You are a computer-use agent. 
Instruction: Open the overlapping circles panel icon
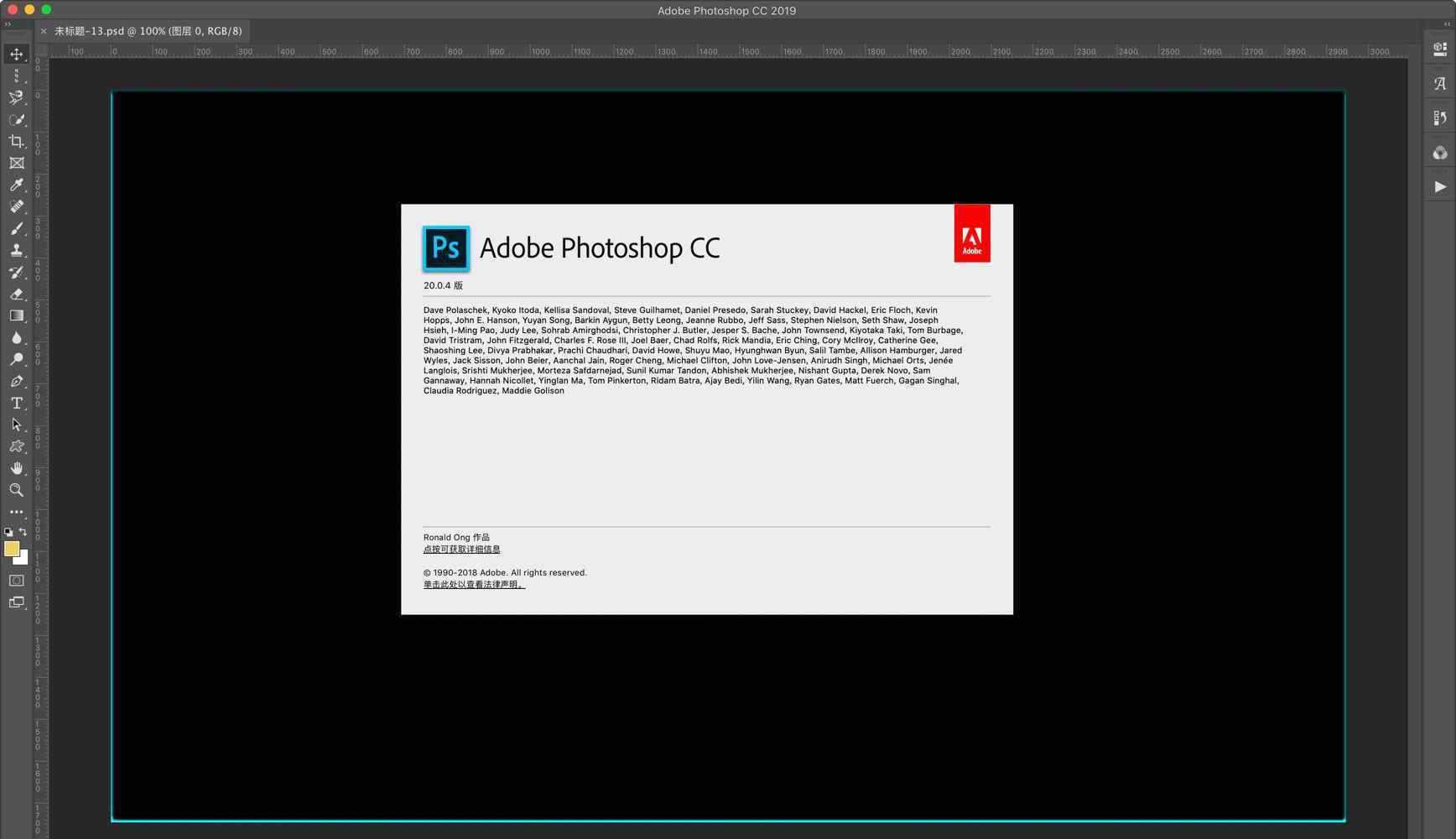[1439, 153]
